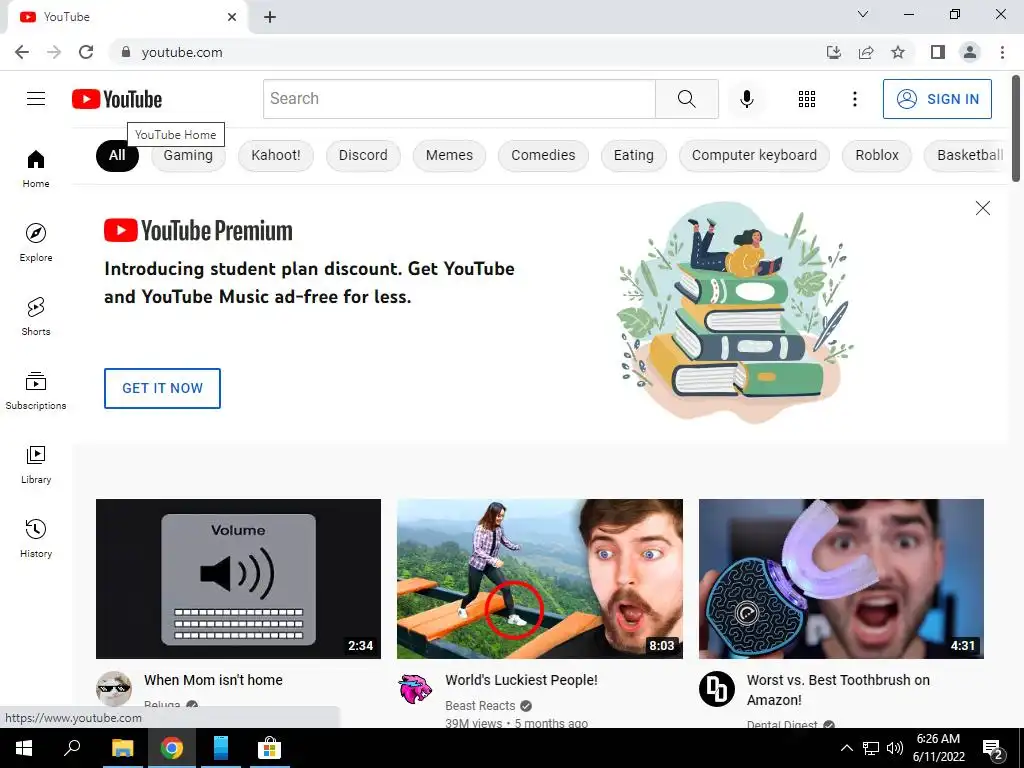Viewport: 1024px width, 768px height.
Task: Click the SIGN IN button
Action: point(937,99)
